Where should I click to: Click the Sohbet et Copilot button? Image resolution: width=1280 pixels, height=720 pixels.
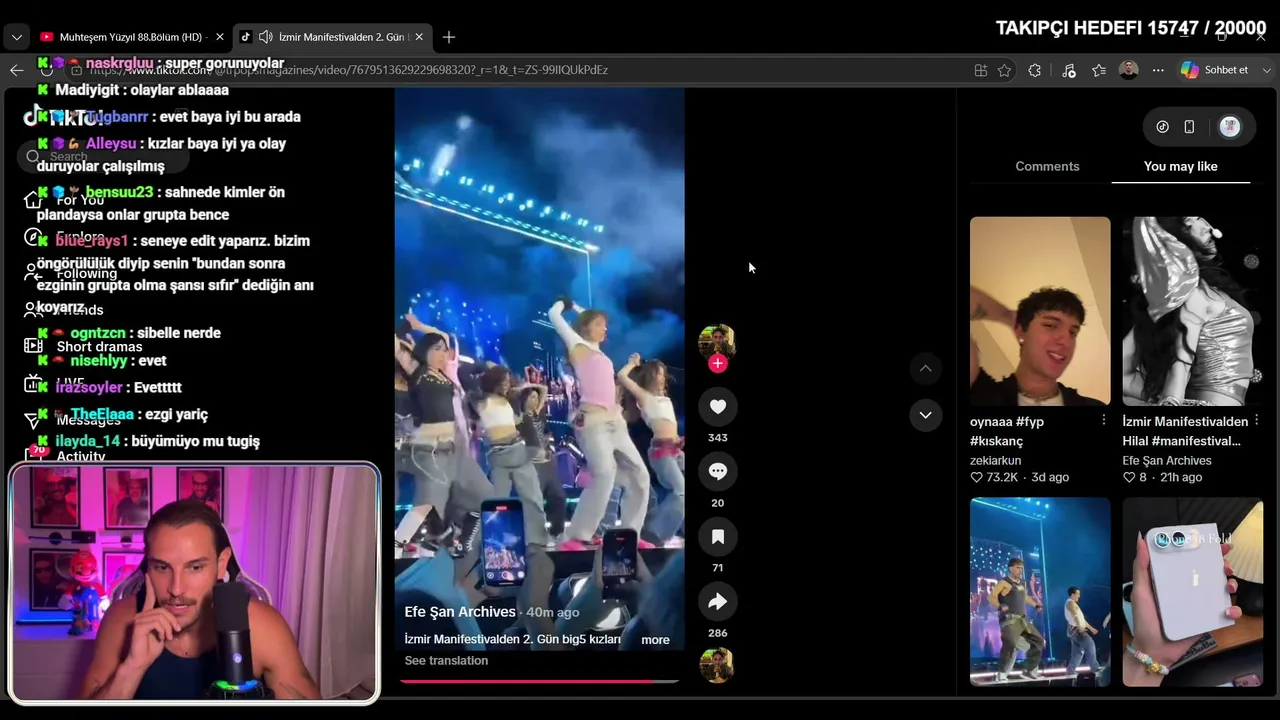[x=1214, y=70]
